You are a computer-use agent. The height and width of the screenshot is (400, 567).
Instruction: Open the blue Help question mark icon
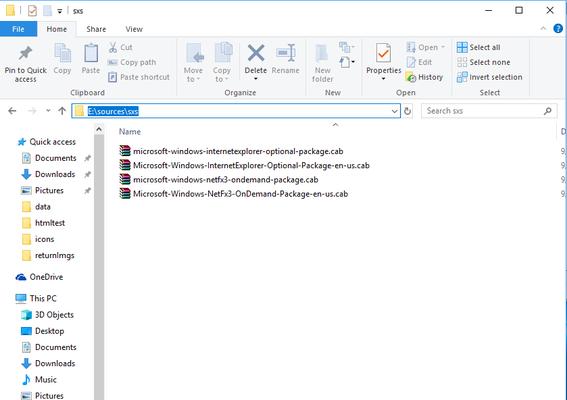coord(558,29)
